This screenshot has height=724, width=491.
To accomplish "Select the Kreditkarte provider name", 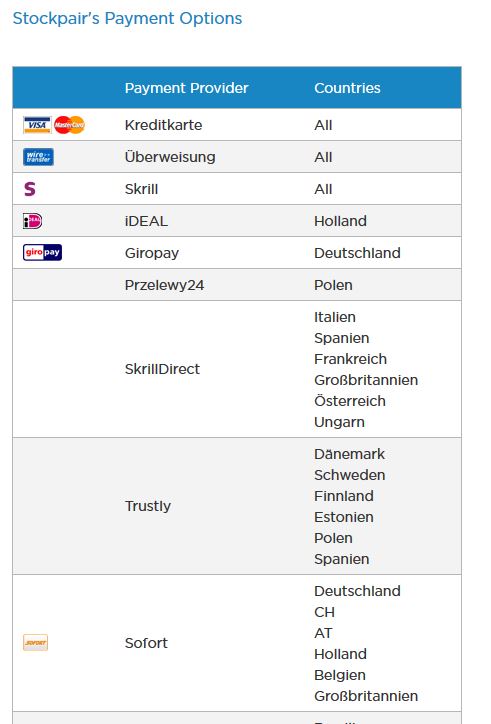I will [x=164, y=125].
